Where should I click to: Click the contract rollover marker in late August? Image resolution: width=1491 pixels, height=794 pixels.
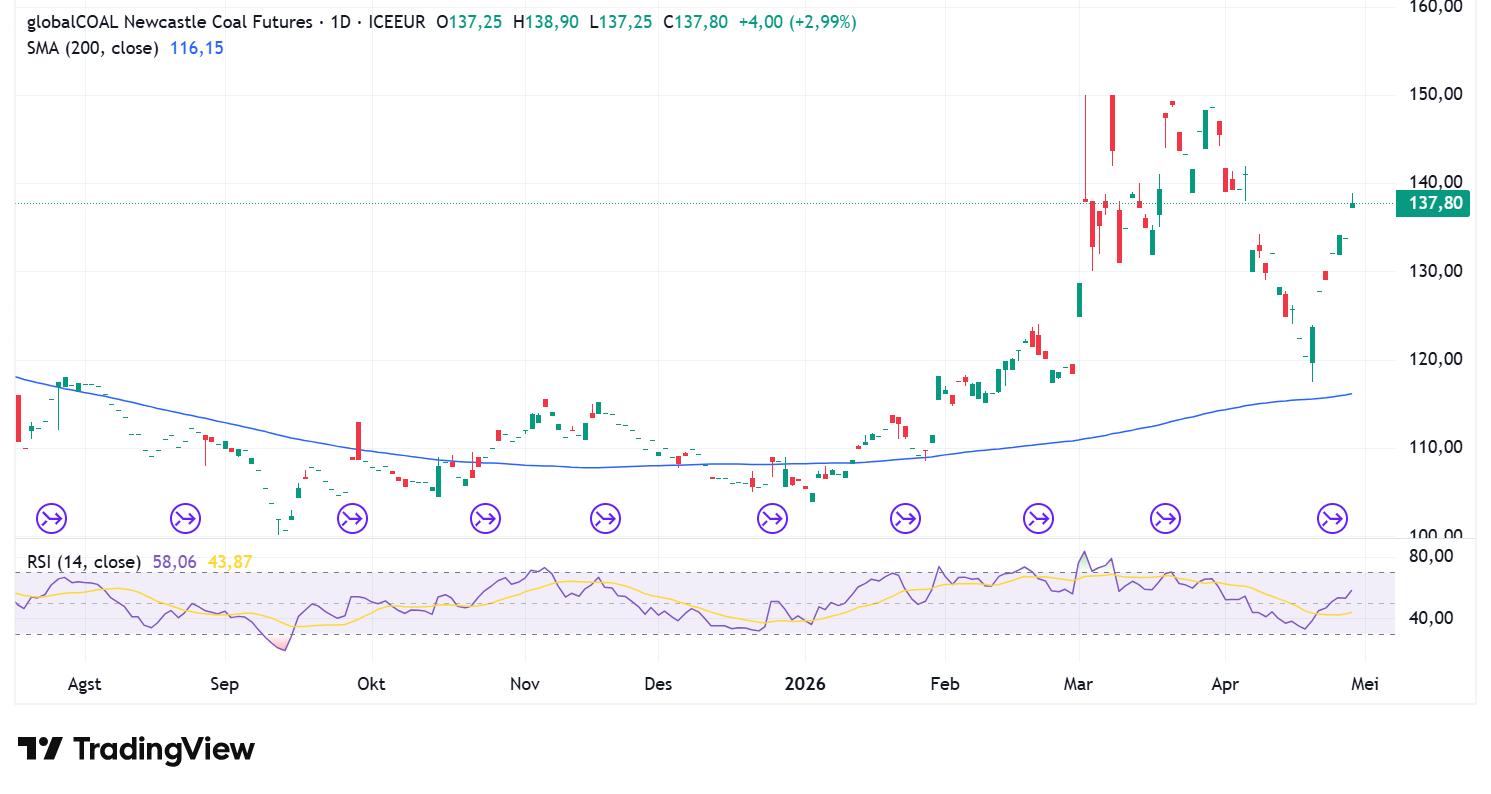coord(185,519)
